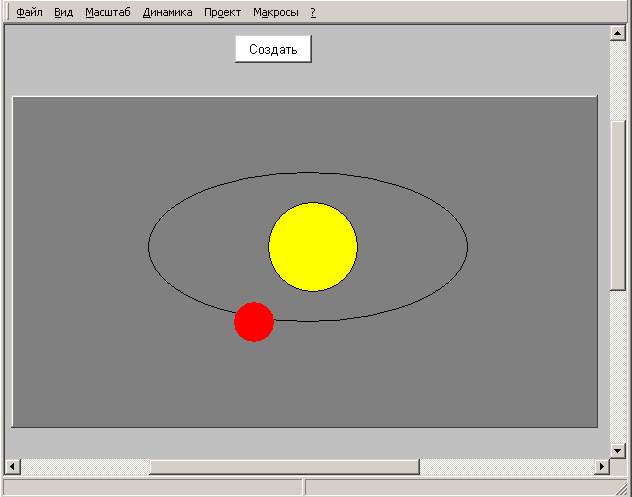Select the yellow sun circle
632x497 pixels.
click(313, 247)
